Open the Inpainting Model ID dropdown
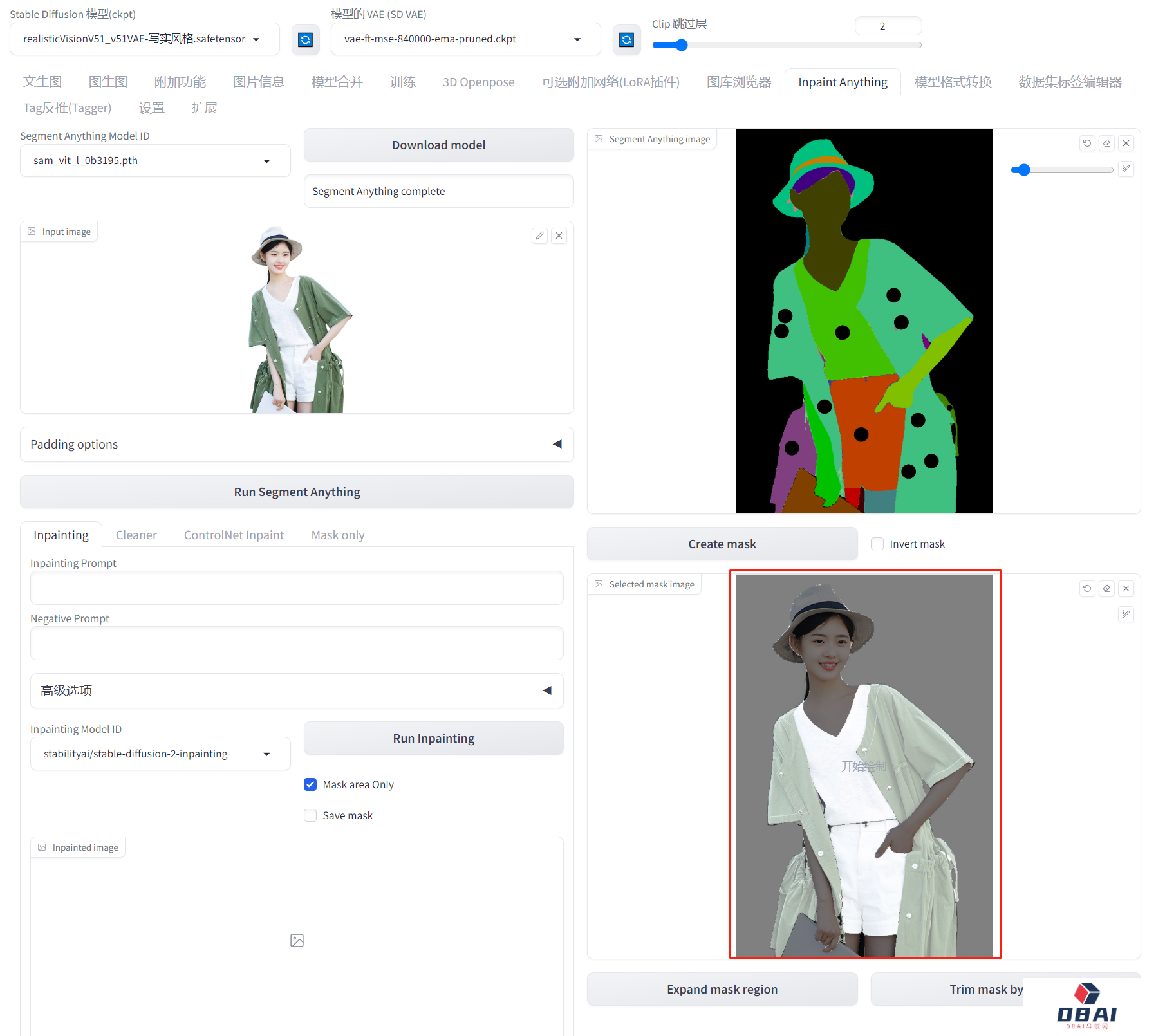Viewport: 1156px width, 1036px height. 160,754
